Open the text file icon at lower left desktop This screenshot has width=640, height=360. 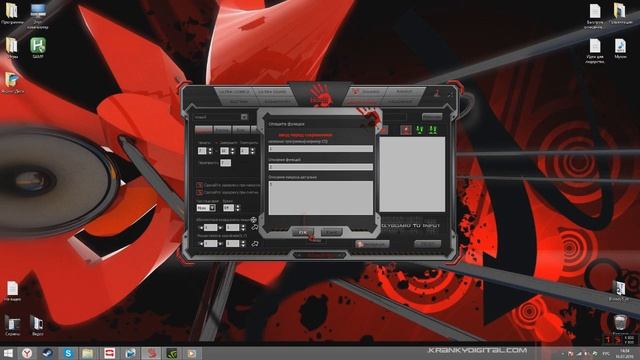pyautogui.click(x=12, y=291)
